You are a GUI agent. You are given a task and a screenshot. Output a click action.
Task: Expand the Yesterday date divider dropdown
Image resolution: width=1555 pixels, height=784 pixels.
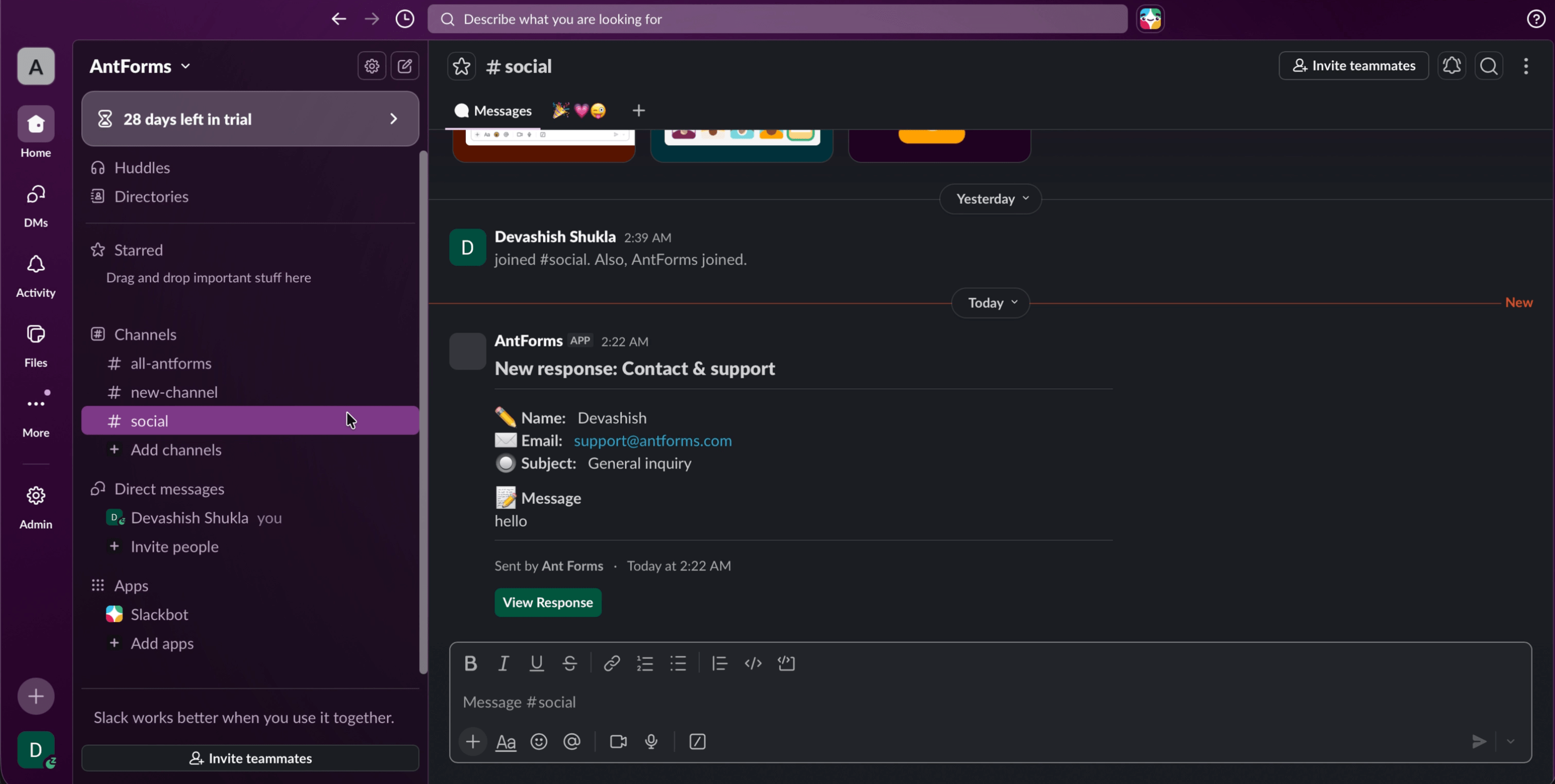click(x=989, y=199)
